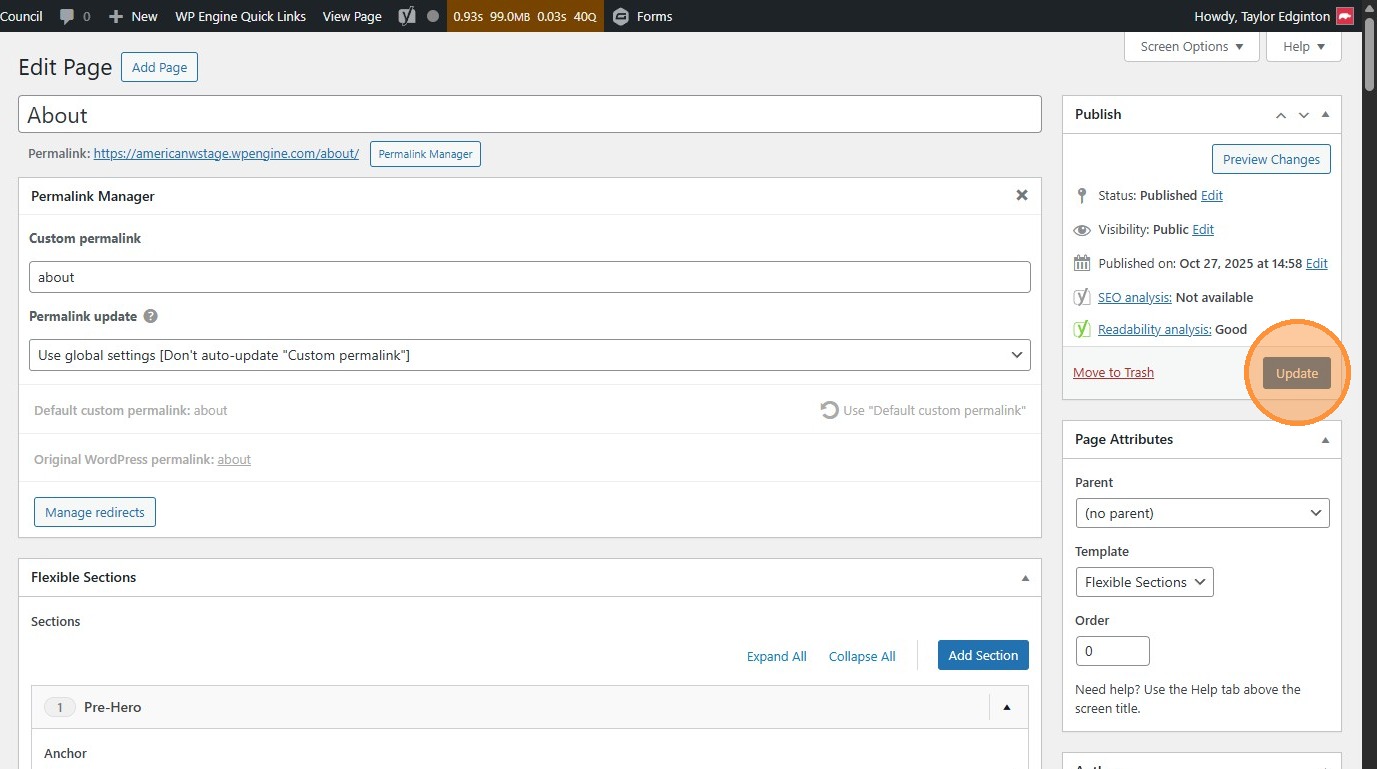Open the Template dropdown

1144,582
